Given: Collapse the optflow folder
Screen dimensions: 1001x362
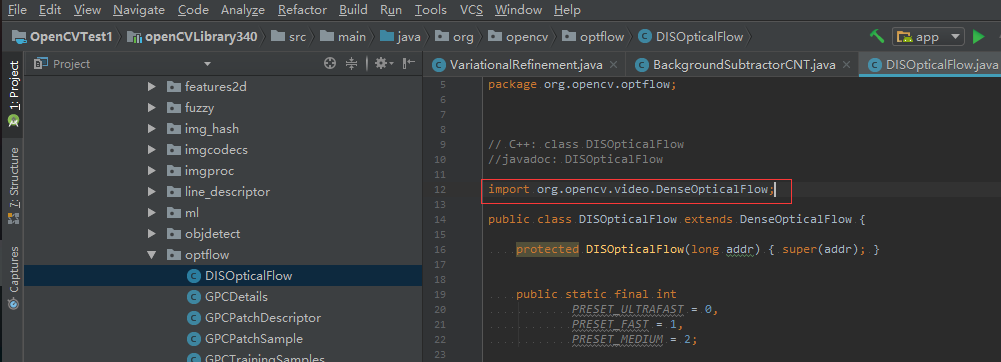Looking at the screenshot, I should tap(151, 255).
